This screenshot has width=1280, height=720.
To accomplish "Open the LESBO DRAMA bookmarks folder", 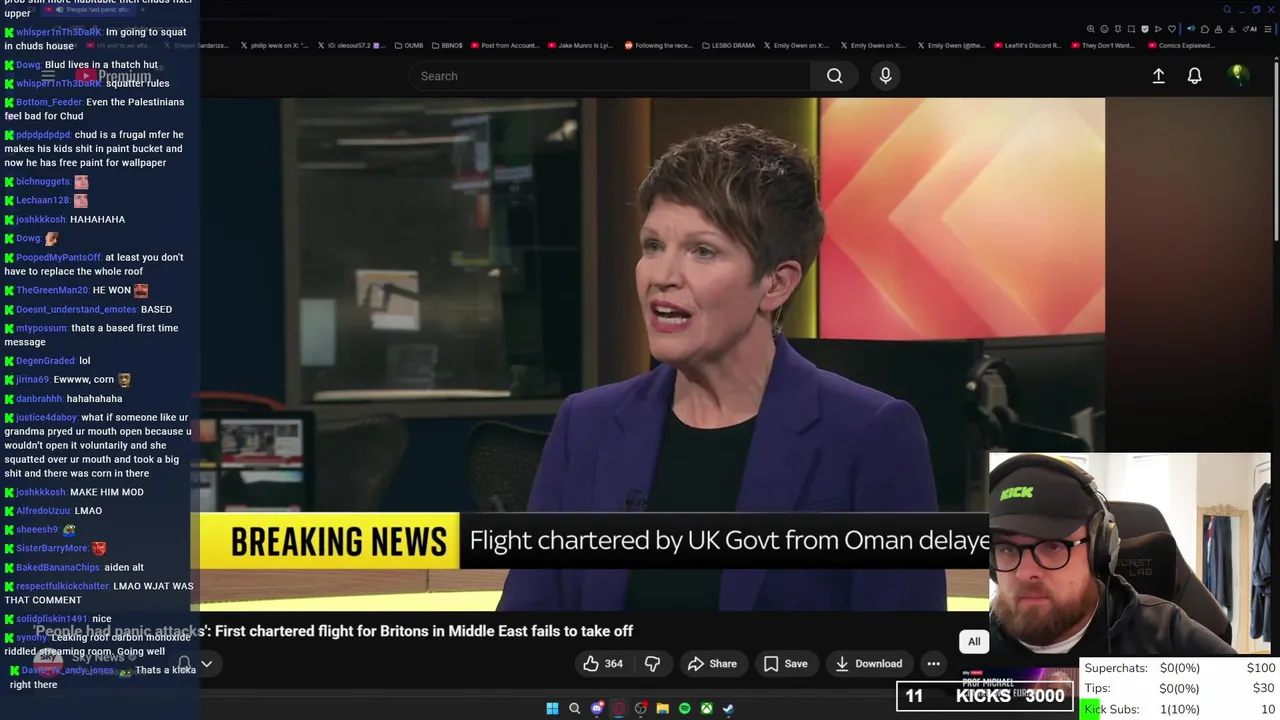I will click(729, 46).
